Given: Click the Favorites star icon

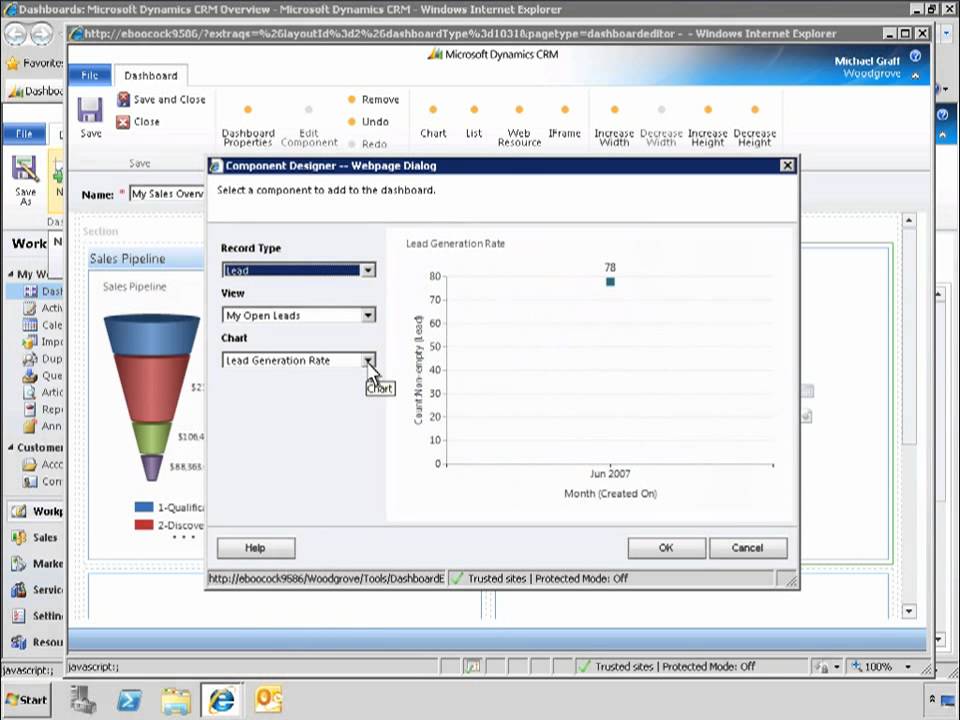Looking at the screenshot, I should point(12,63).
